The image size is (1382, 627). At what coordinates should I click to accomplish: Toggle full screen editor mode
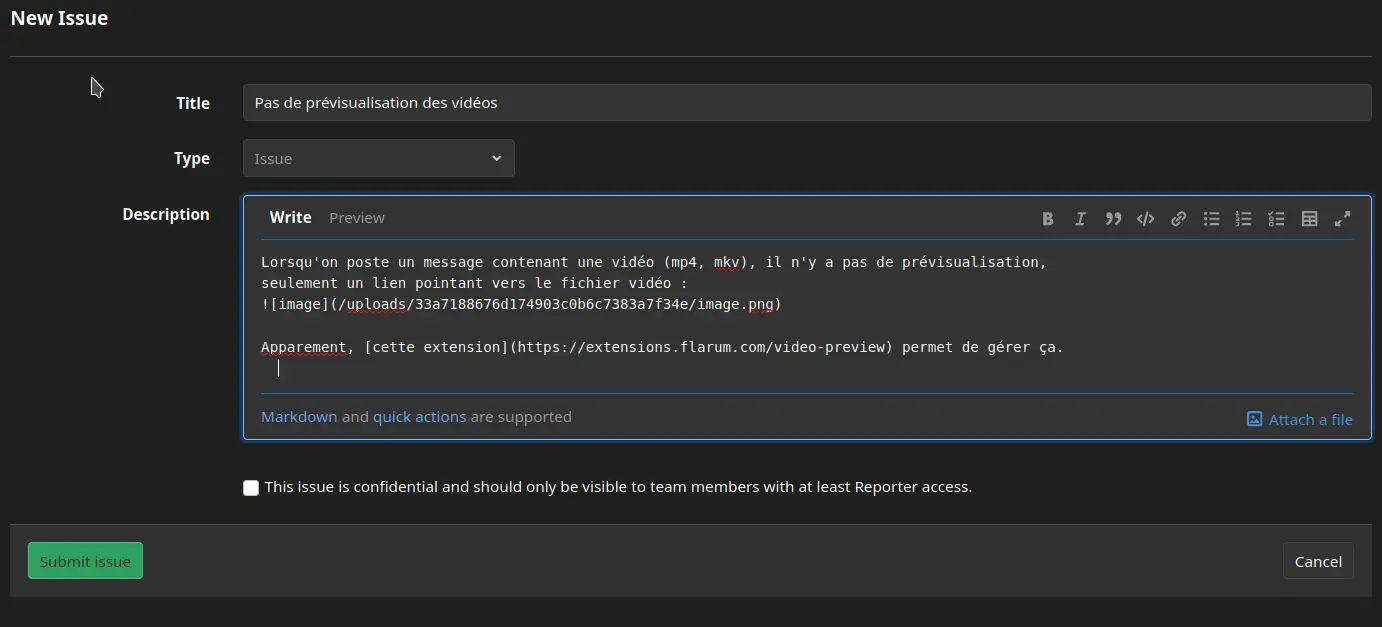[x=1343, y=219]
